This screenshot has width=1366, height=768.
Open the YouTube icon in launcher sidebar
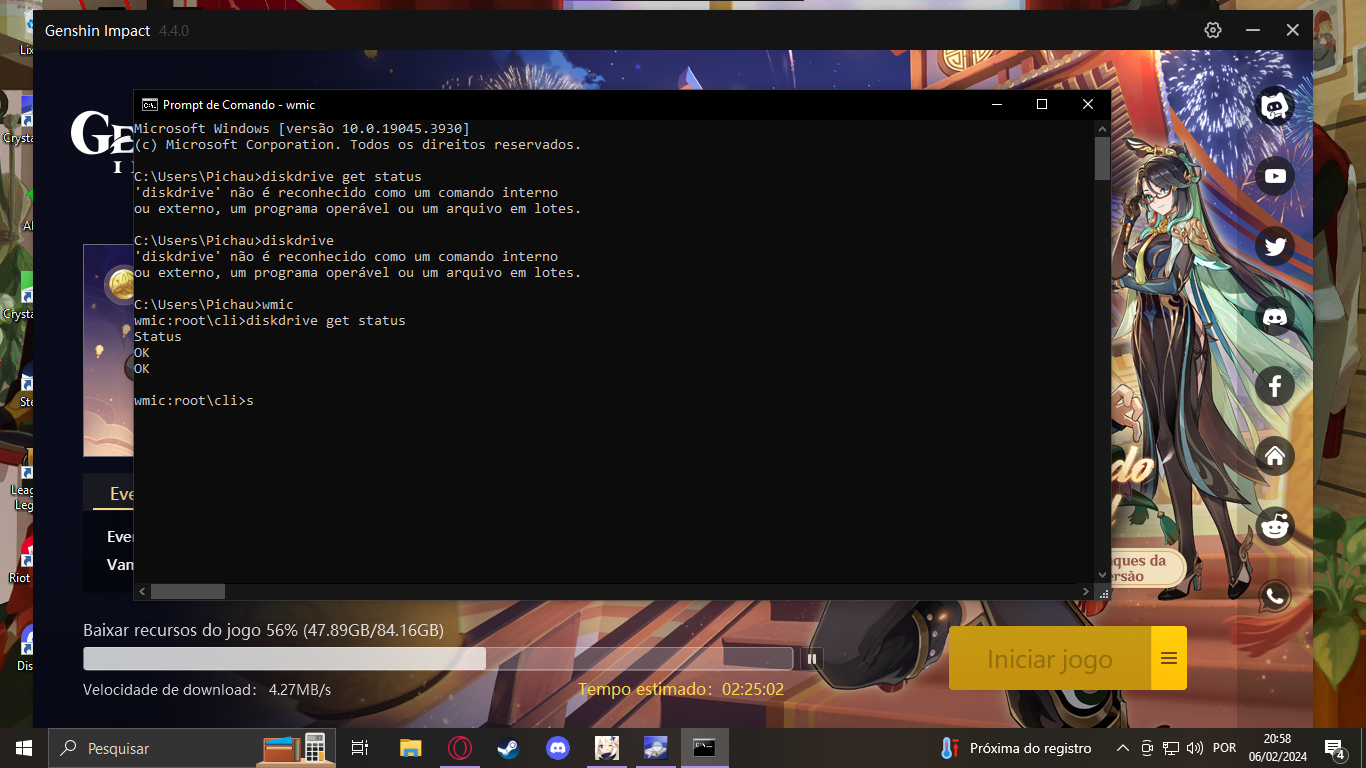[1275, 176]
